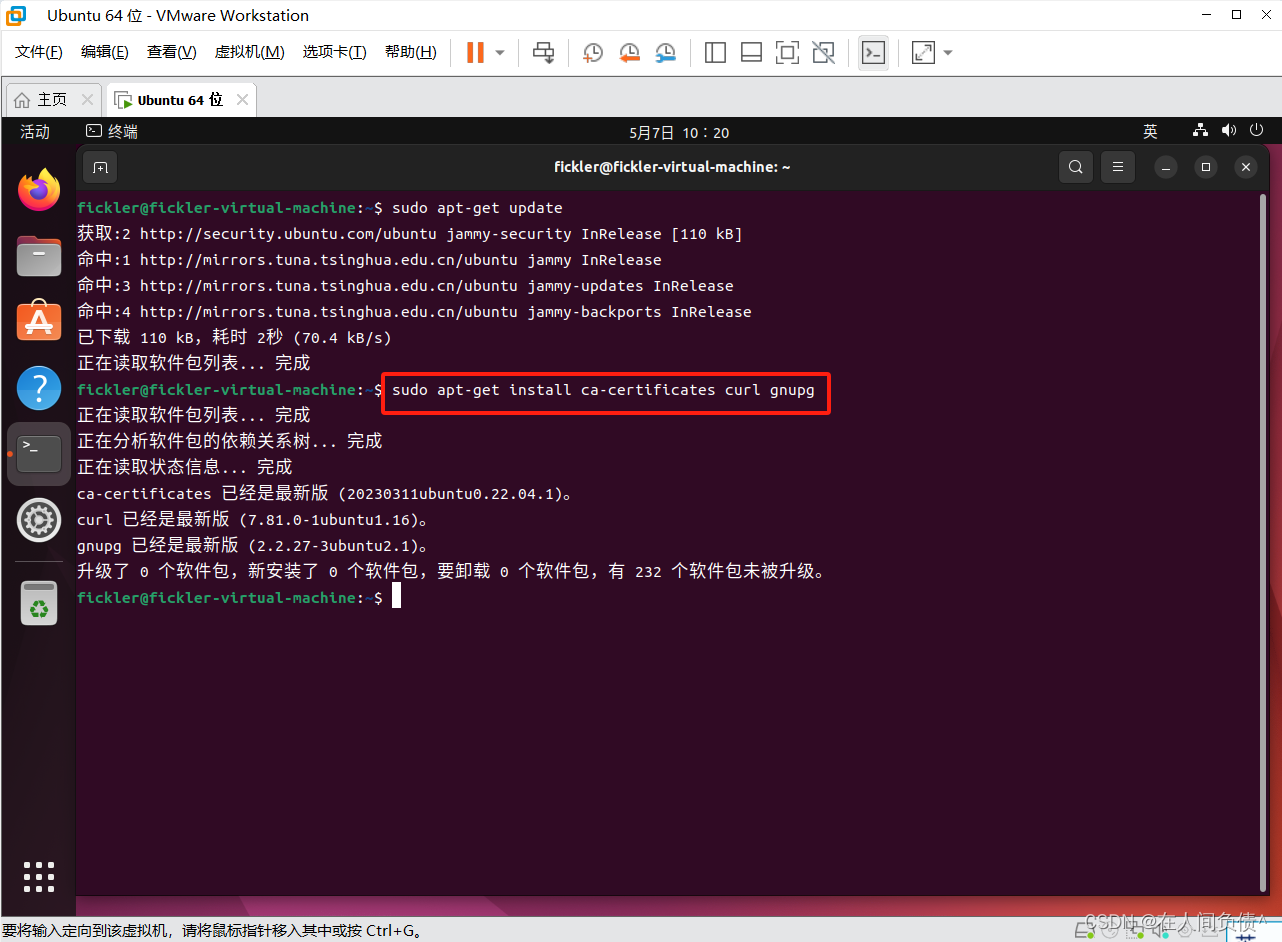
Task: Click the terminal title fickler@fickler-virtual-machine: ~
Action: tap(672, 167)
